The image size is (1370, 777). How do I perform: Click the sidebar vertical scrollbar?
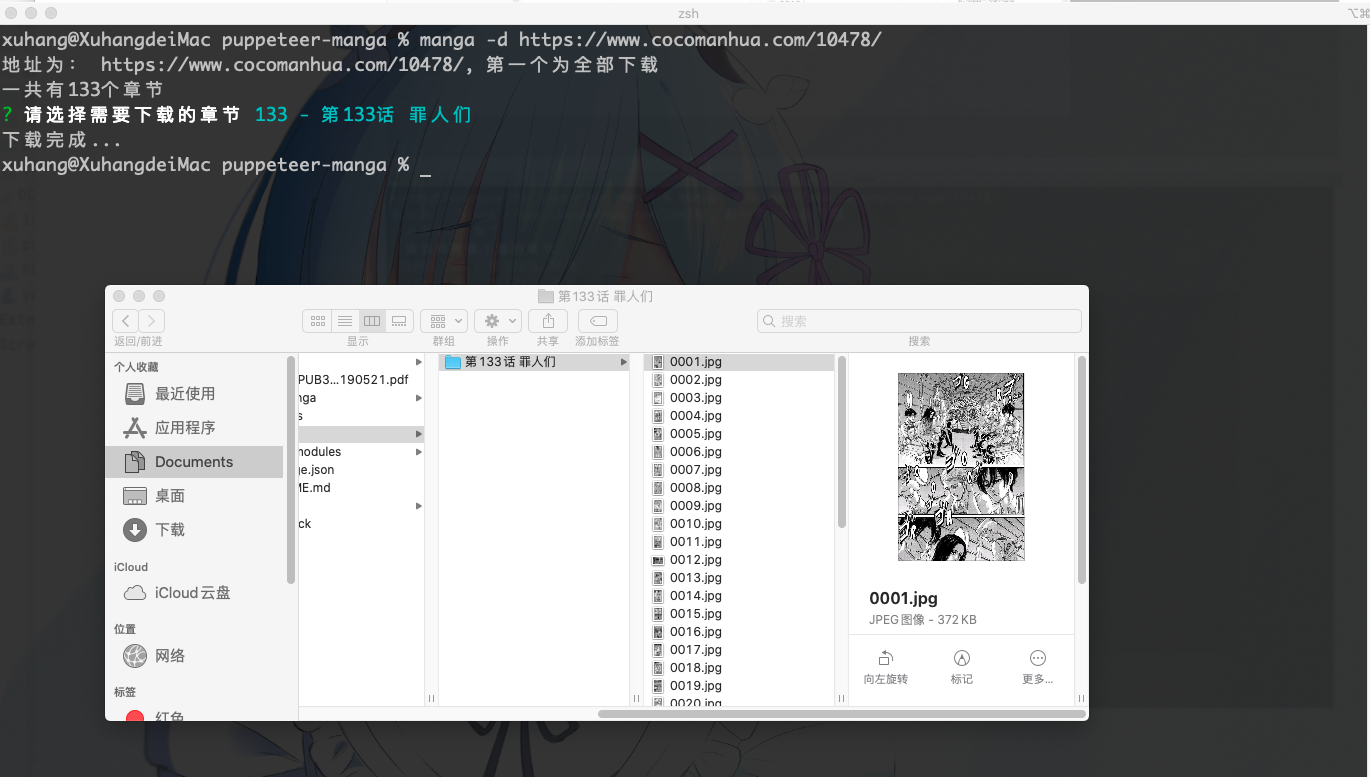click(x=291, y=470)
